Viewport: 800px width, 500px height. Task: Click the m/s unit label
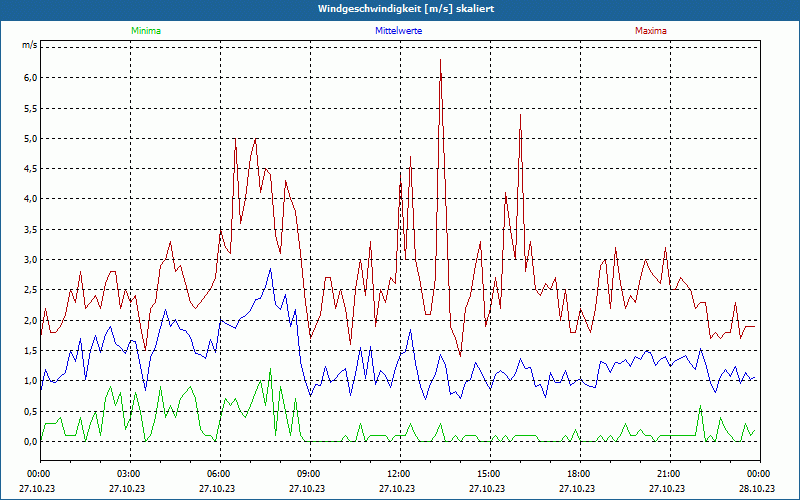pos(29,46)
